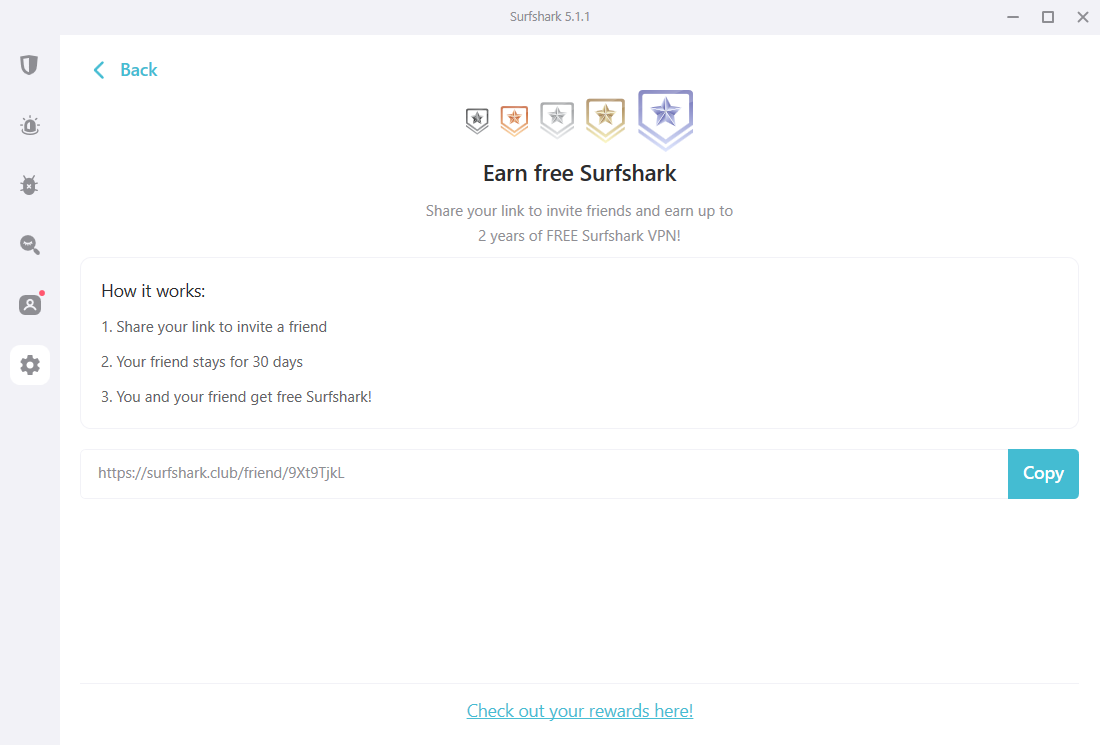Click the orange bronze star badge
The image size is (1100, 745).
click(x=514, y=120)
